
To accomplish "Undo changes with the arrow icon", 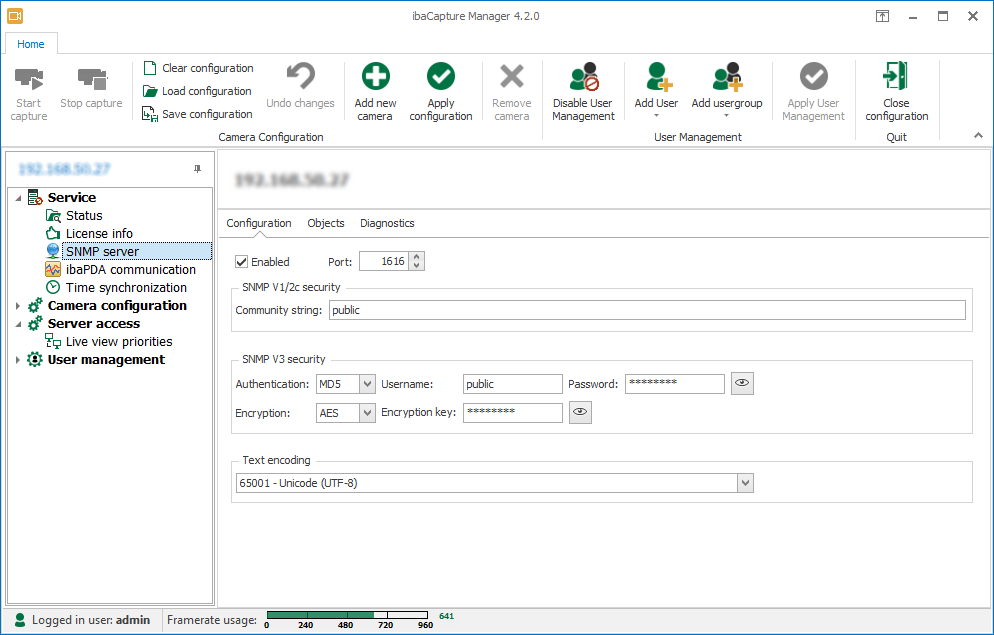I will tap(300, 77).
